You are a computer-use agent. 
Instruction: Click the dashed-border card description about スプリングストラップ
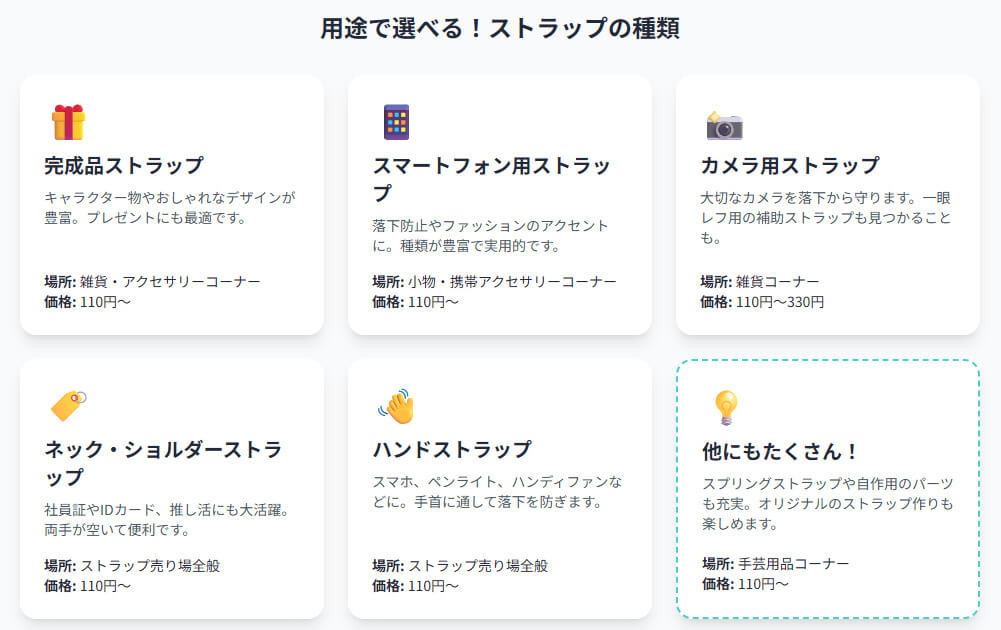(x=828, y=504)
